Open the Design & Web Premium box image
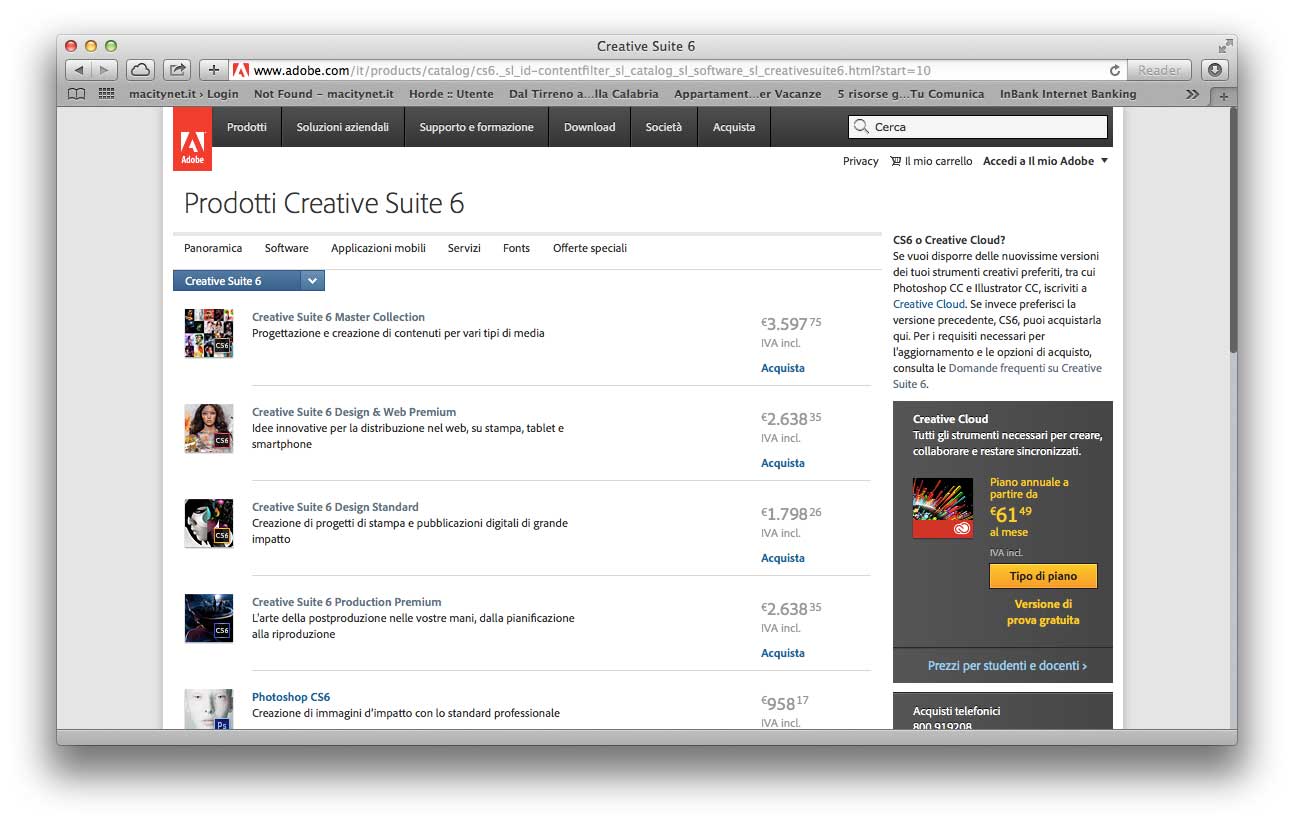Image resolution: width=1294 pixels, height=824 pixels. coord(209,428)
